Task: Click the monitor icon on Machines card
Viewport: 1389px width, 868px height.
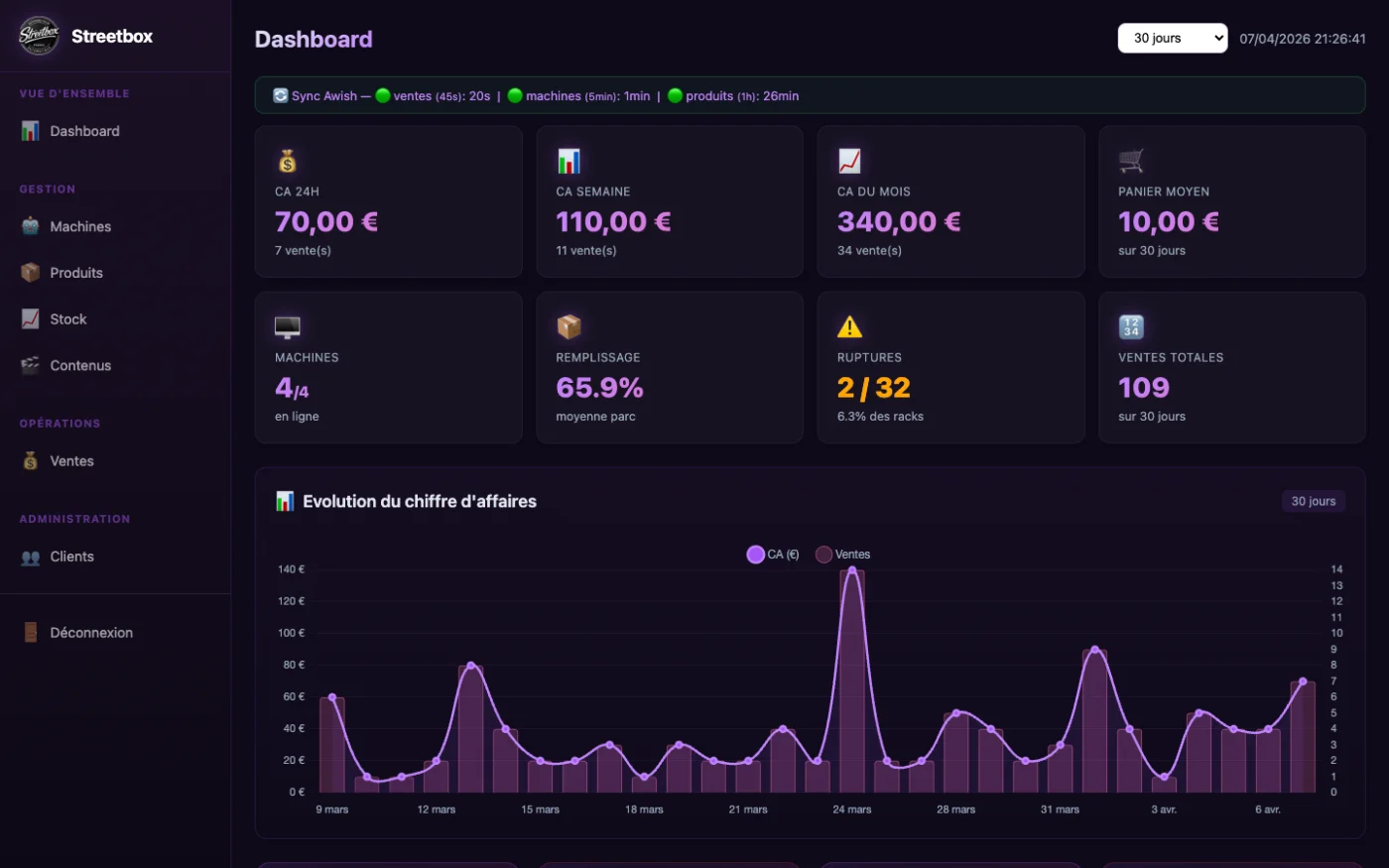Action: click(288, 327)
